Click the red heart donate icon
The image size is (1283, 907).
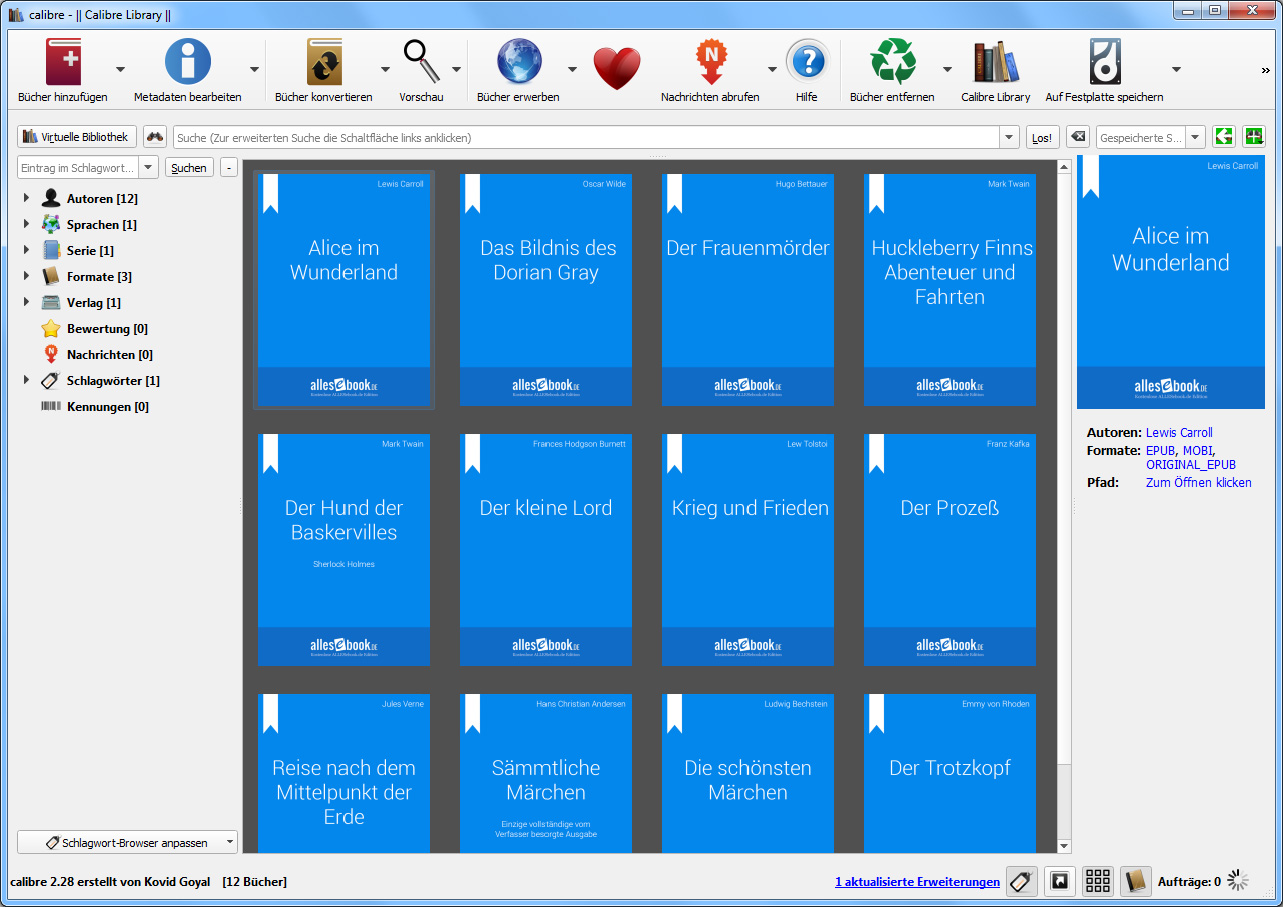pos(617,67)
